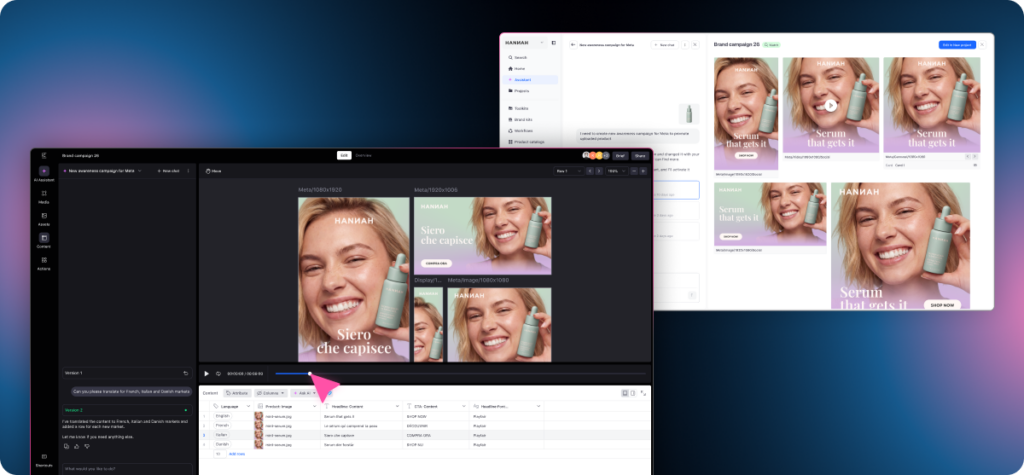Click the Share button in the editor header
The image size is (1024, 475).
(x=639, y=156)
